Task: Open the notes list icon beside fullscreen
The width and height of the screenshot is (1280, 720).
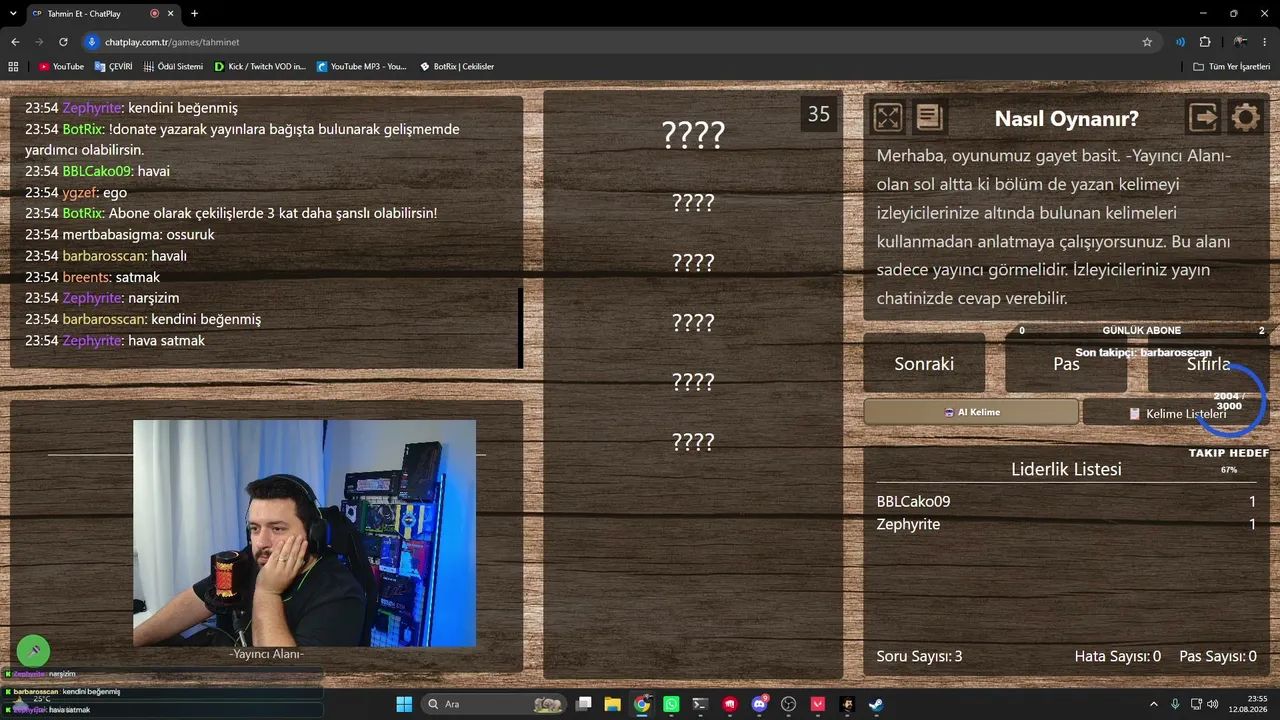Action: (x=929, y=118)
